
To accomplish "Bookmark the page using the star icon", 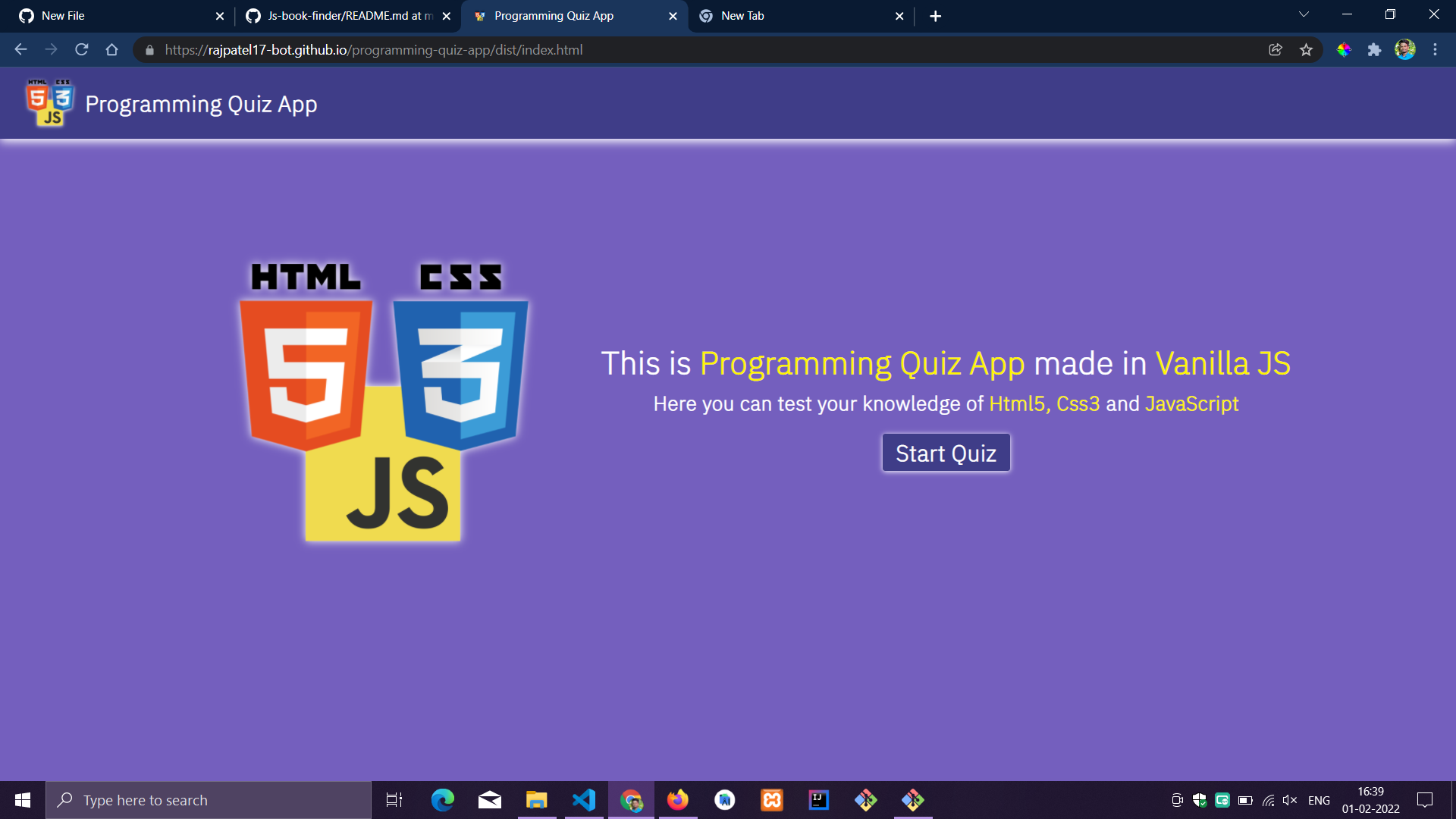I will coord(1307,49).
